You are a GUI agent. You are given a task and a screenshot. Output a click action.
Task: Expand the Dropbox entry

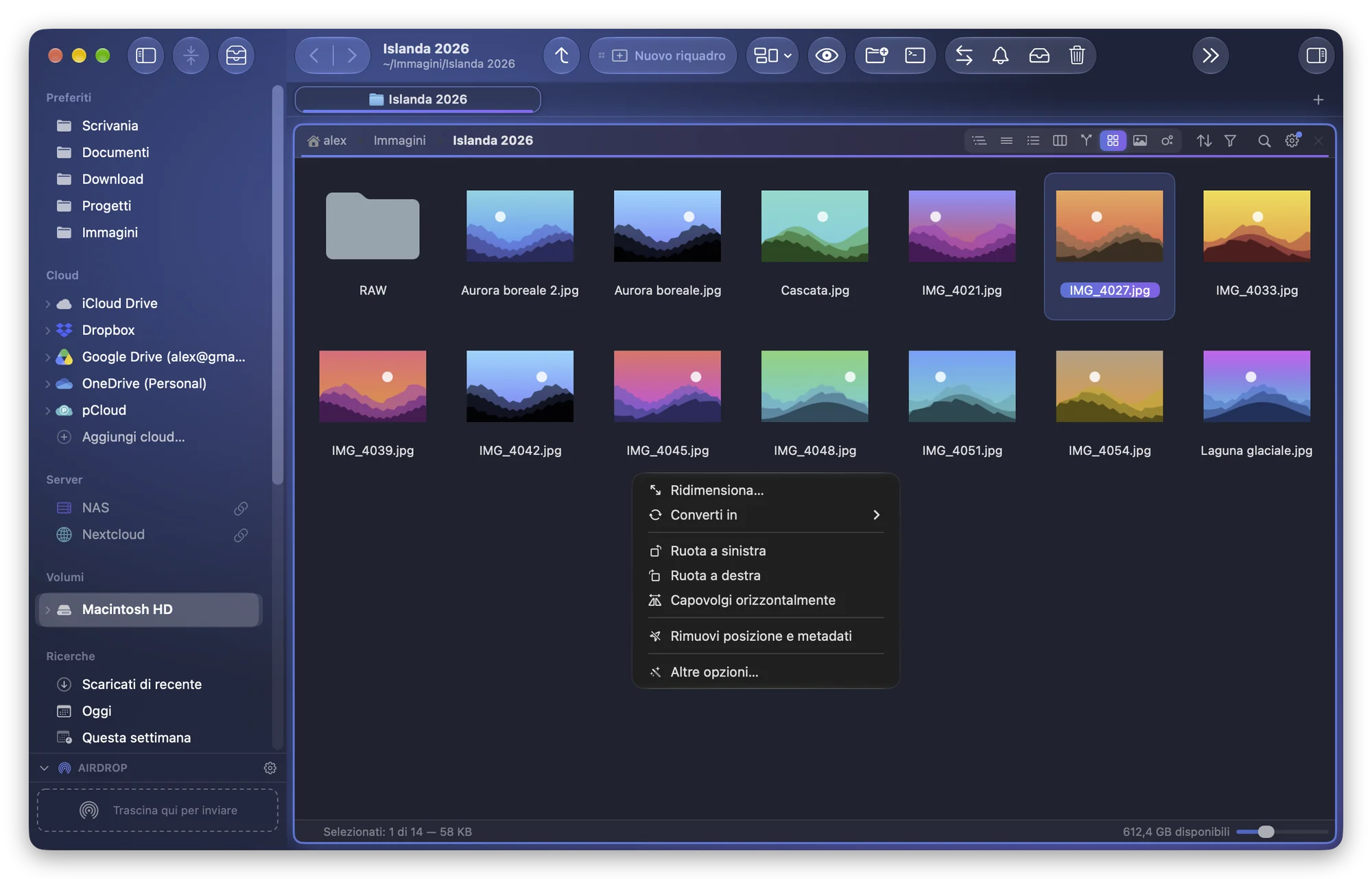48,330
